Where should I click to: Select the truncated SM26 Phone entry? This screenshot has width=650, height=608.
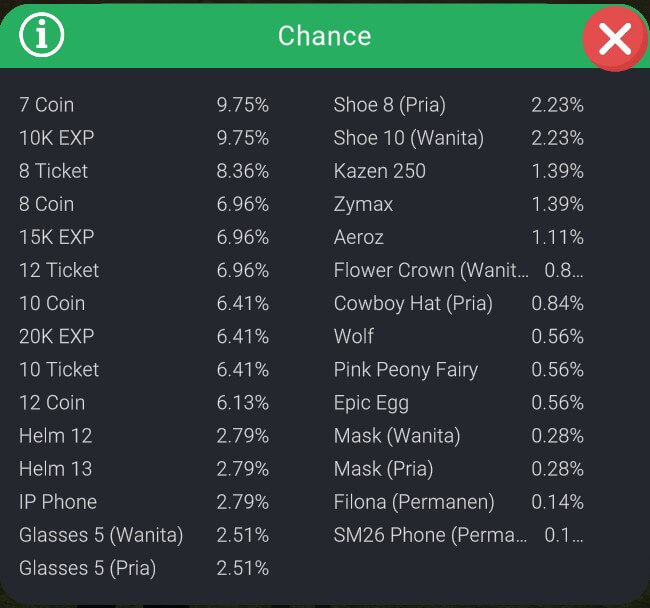coord(430,535)
